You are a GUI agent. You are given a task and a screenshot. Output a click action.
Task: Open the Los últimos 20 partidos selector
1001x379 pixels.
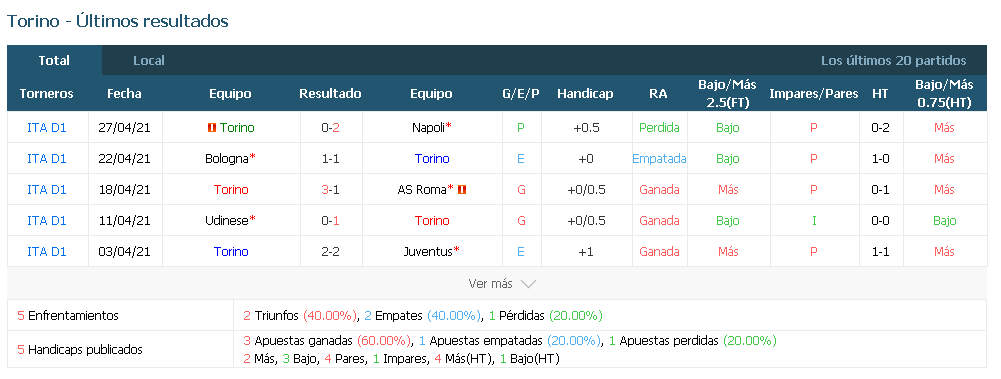893,61
